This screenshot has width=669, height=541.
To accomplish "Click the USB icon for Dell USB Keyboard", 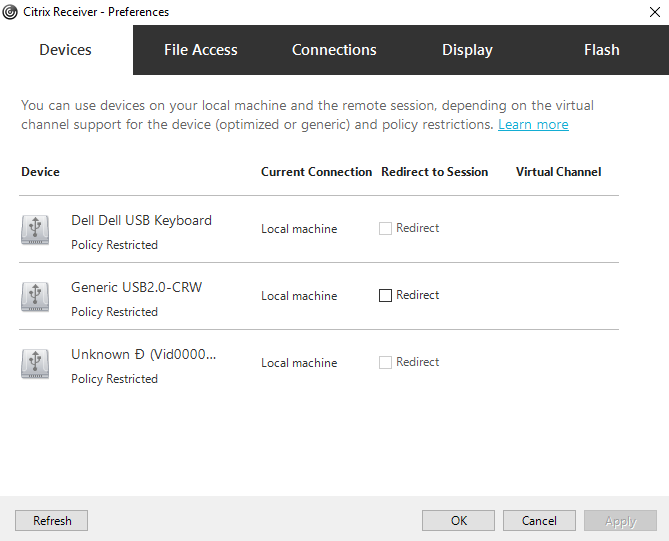I will click(x=35, y=230).
